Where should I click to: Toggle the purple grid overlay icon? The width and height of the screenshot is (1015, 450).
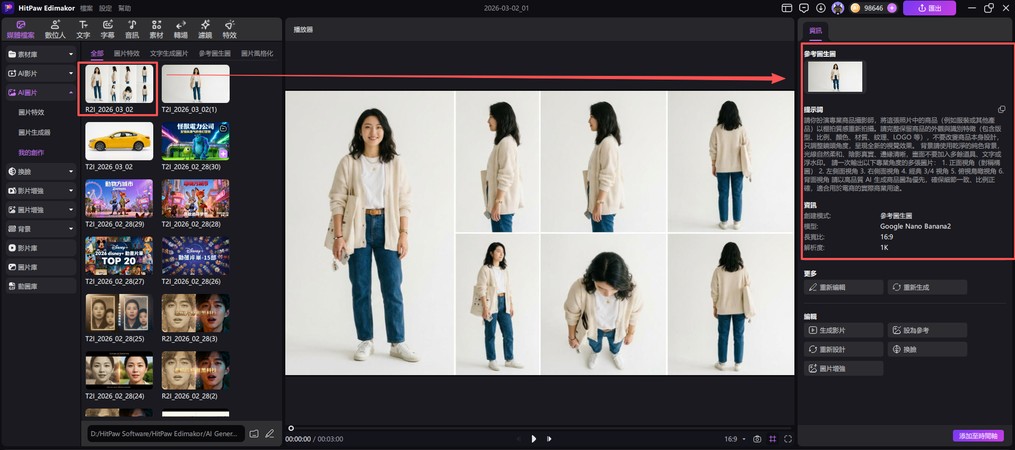tap(772, 439)
